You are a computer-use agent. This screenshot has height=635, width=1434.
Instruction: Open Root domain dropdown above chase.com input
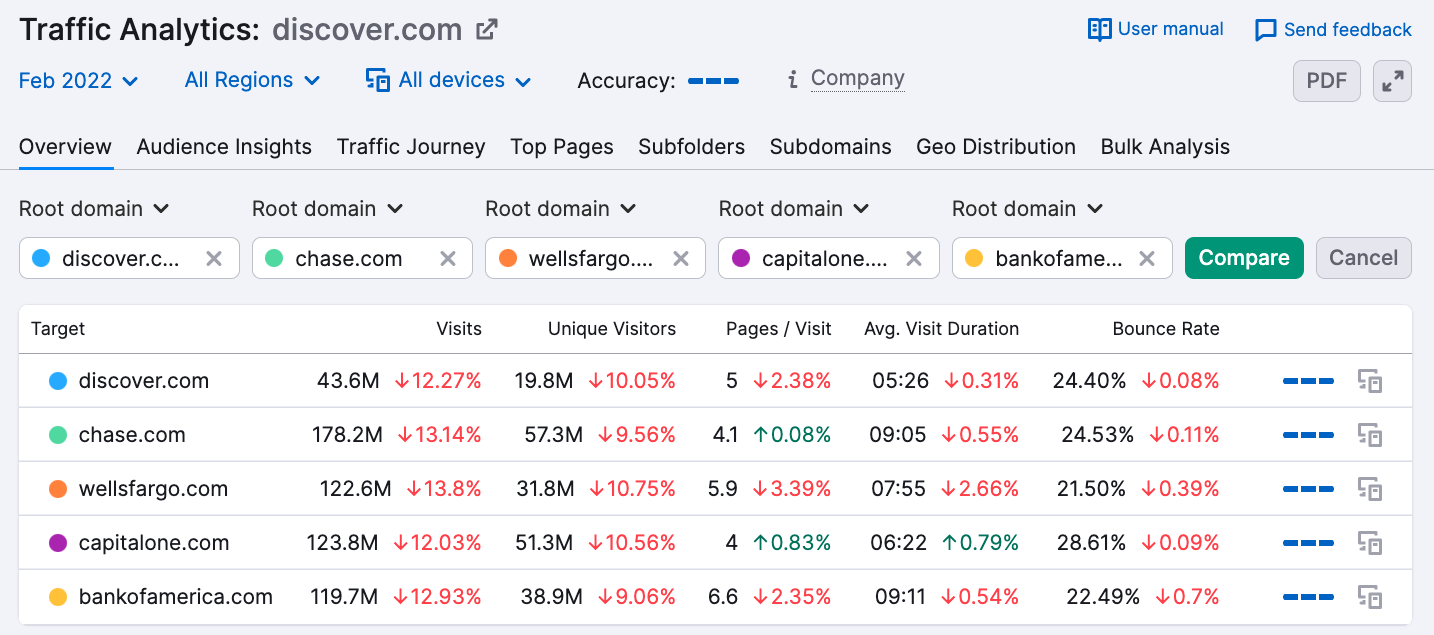coord(328,209)
